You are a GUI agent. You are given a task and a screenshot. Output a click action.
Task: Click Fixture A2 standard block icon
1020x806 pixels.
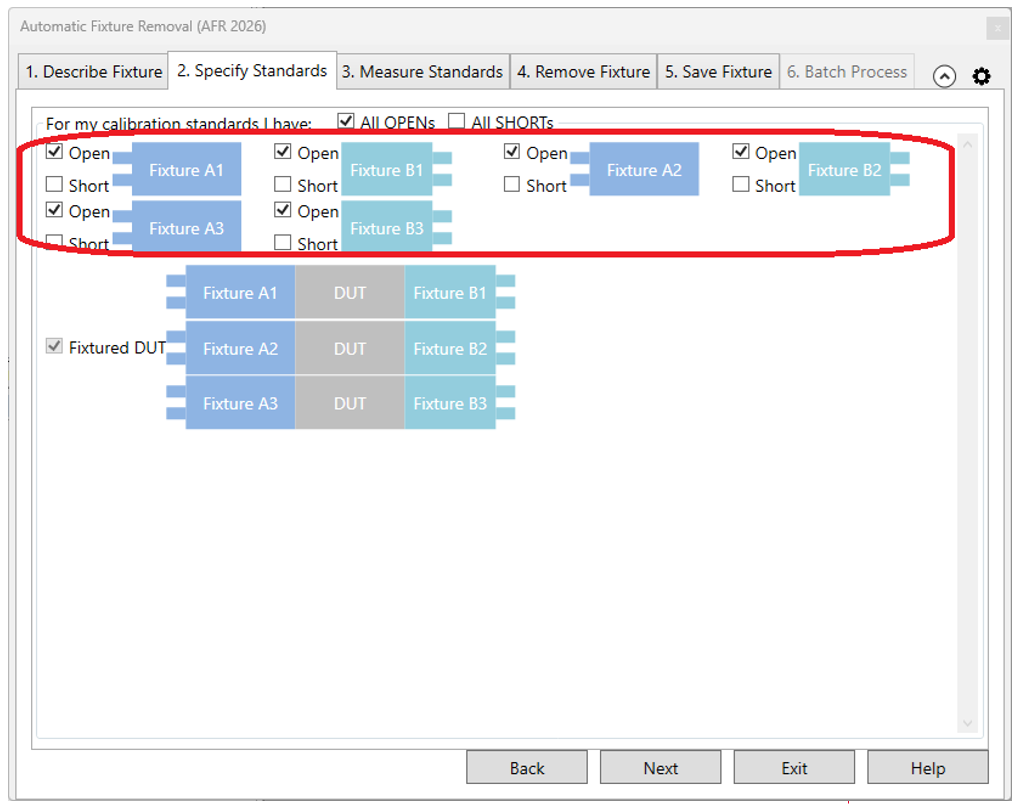pos(644,170)
